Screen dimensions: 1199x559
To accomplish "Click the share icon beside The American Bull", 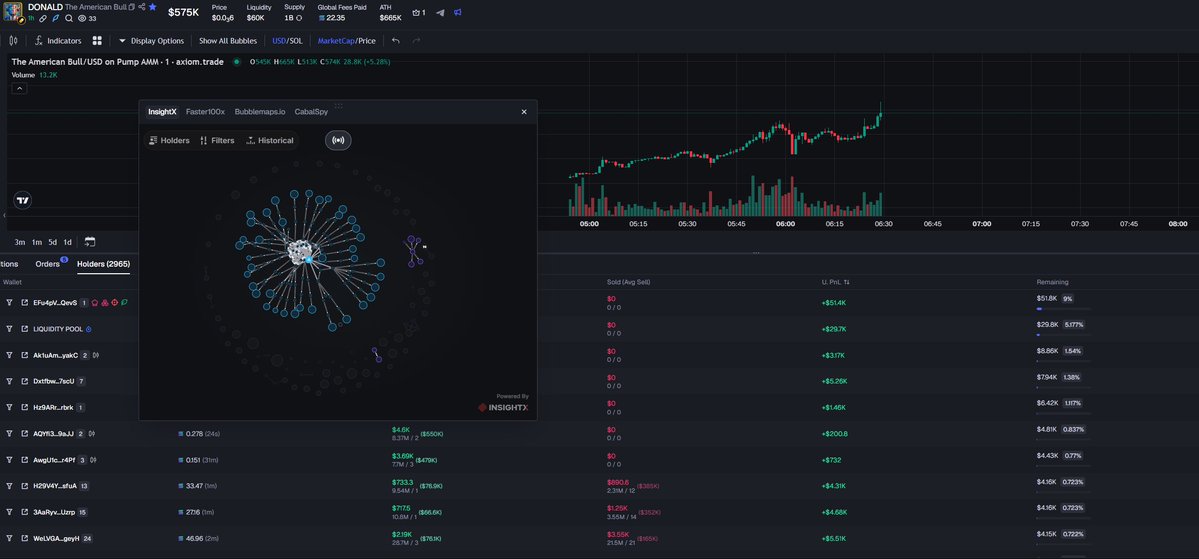I will [x=141, y=7].
